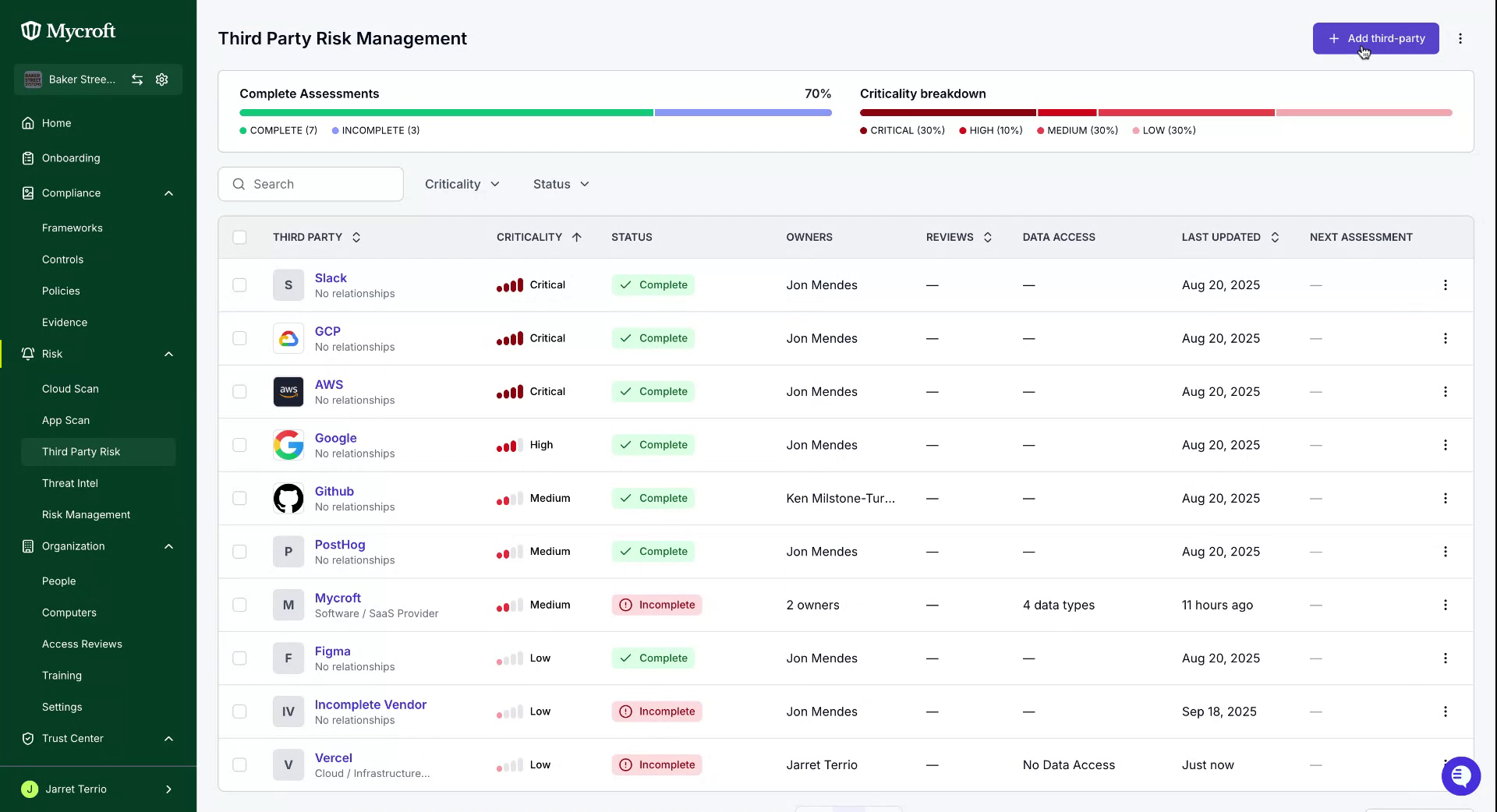Check the box next to Figma
The image size is (1497, 812).
239,658
